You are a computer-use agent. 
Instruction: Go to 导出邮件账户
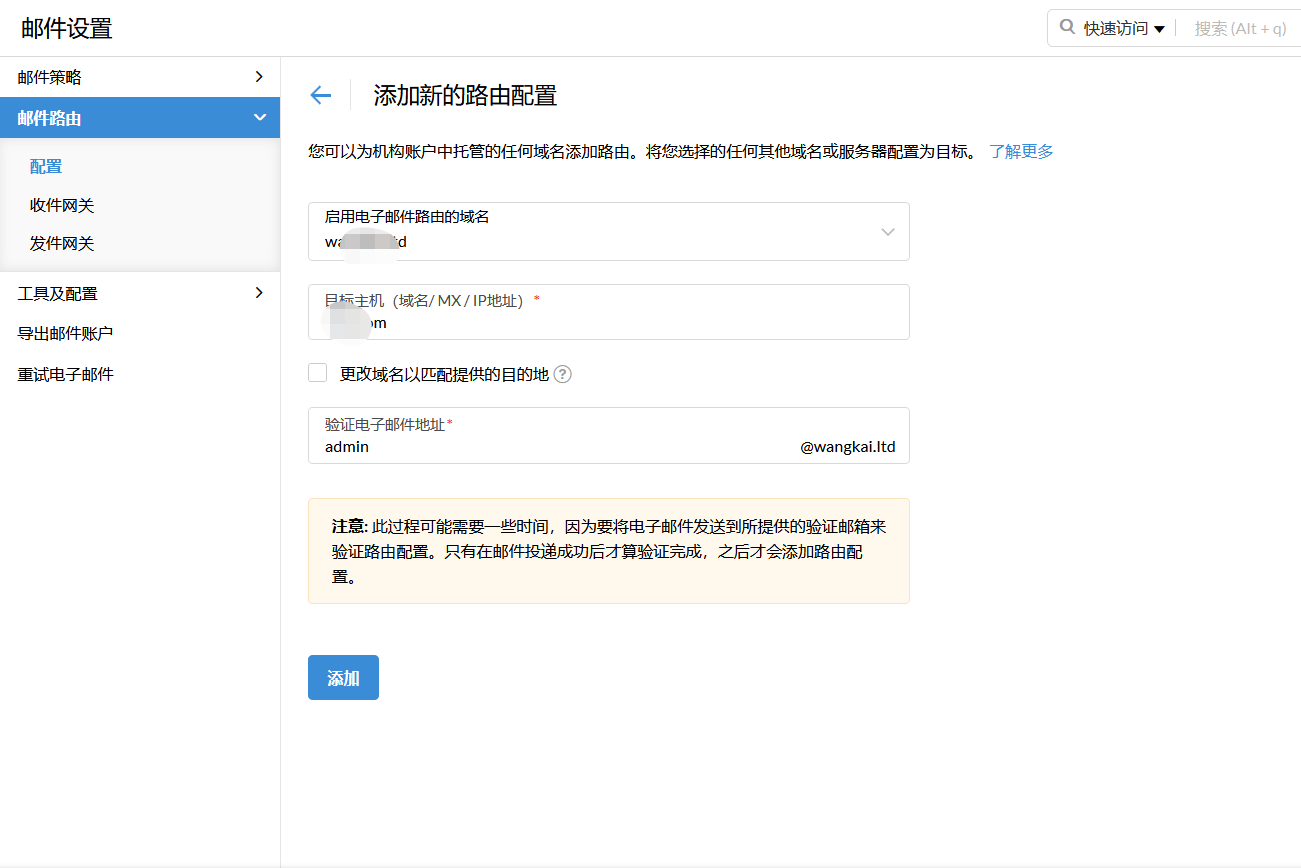(x=65, y=333)
